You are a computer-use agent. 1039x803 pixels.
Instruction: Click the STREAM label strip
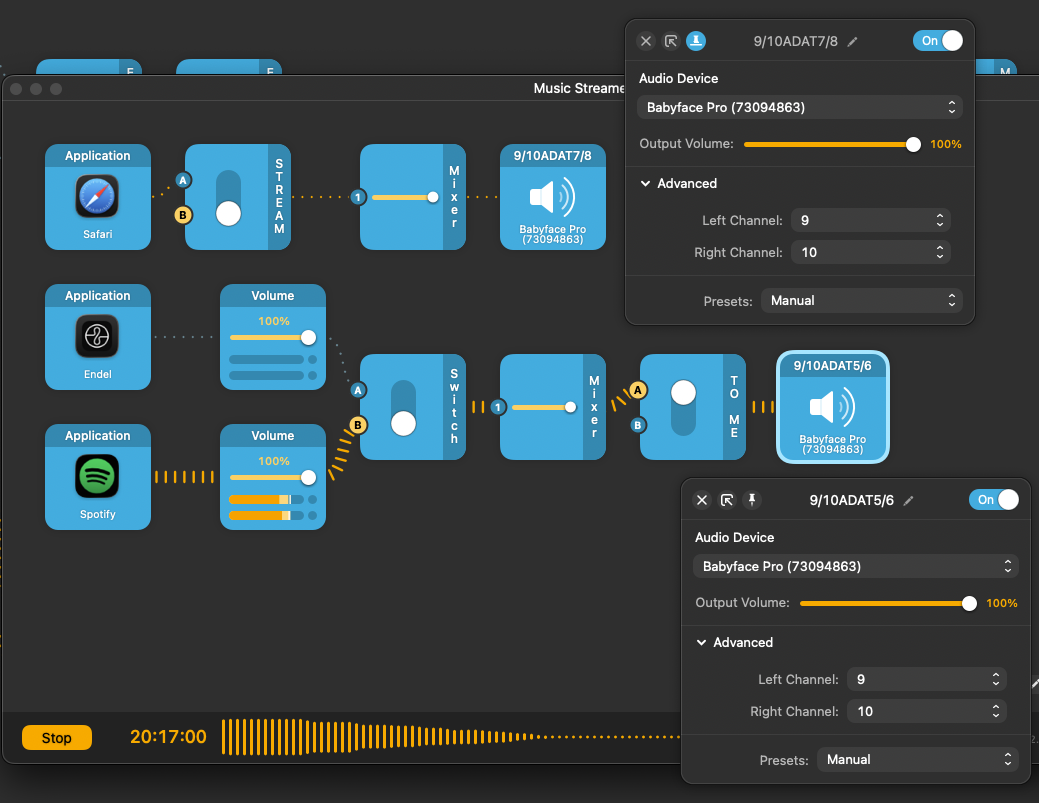point(279,197)
